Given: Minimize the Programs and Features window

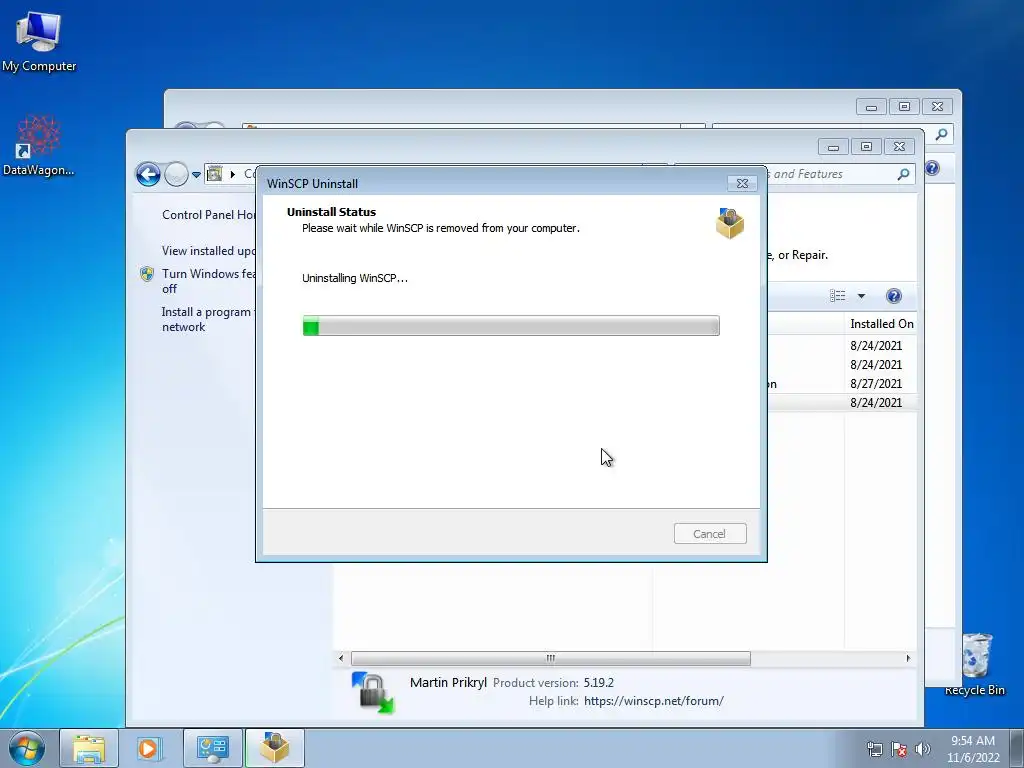Looking at the screenshot, I should [833, 147].
